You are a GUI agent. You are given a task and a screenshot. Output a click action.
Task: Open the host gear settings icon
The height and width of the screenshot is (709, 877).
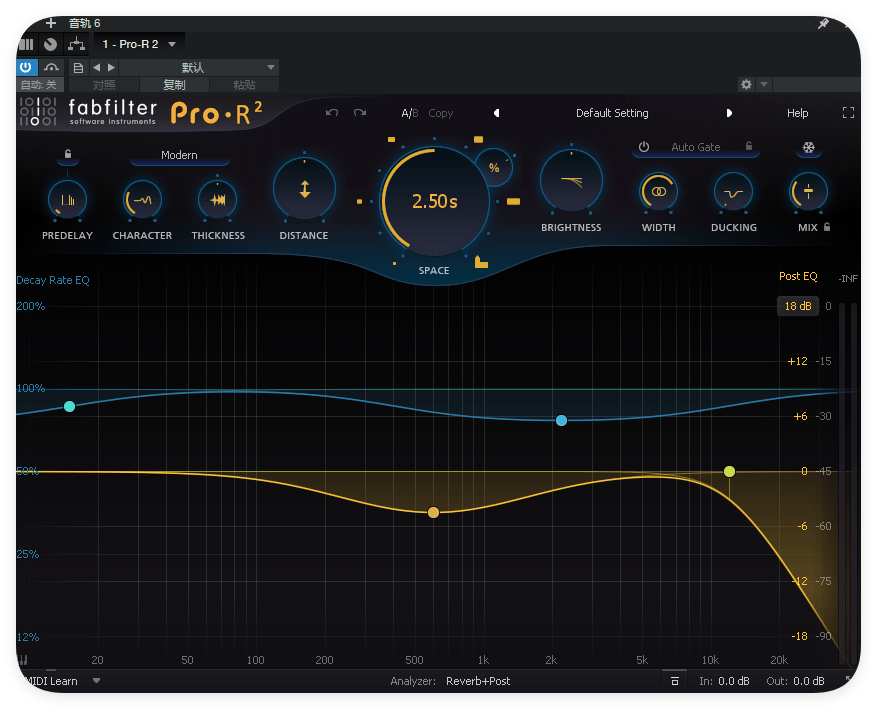coord(746,84)
